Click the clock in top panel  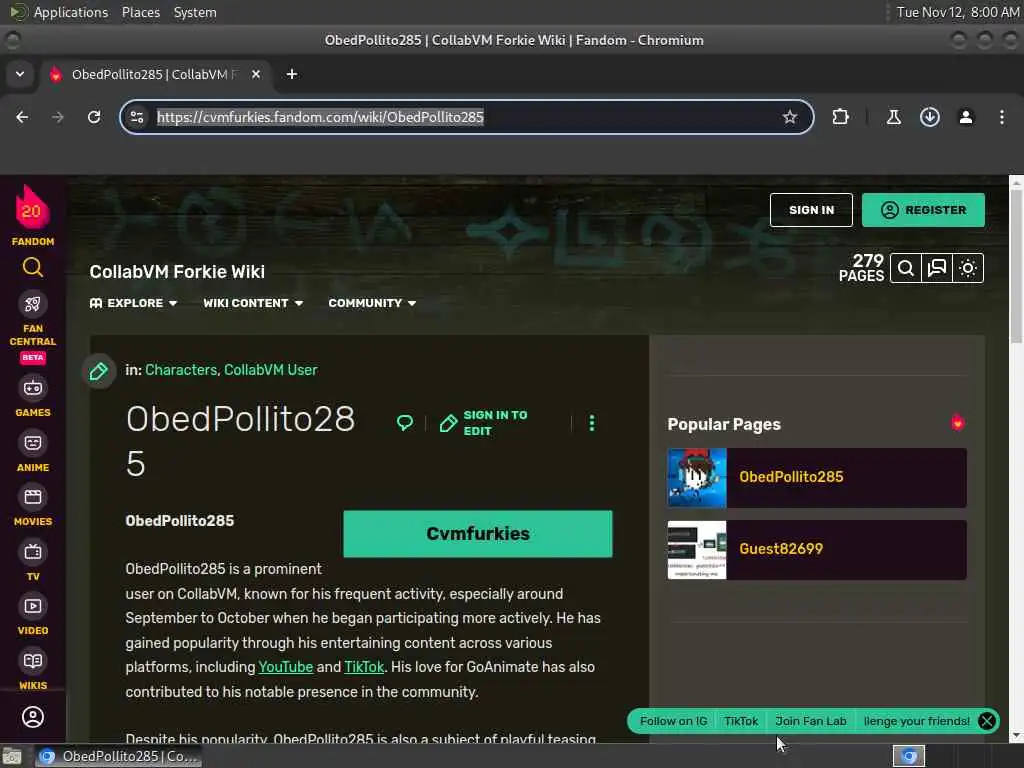(957, 12)
